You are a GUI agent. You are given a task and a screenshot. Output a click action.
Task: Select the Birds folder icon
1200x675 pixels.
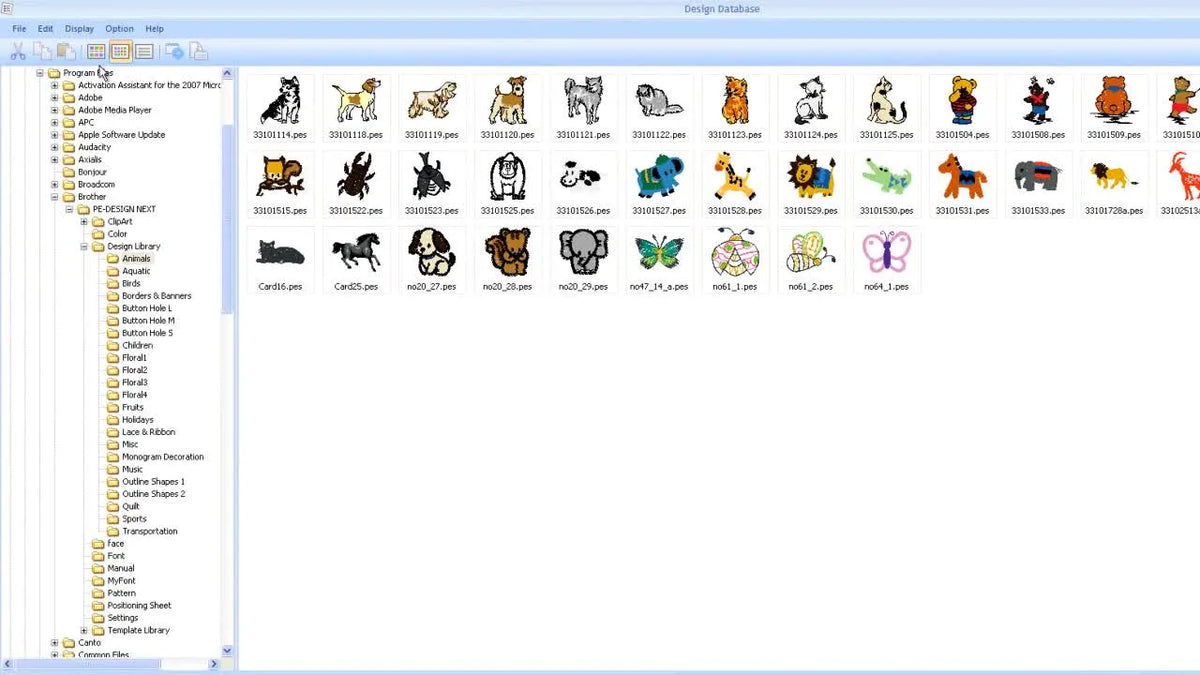pos(113,283)
